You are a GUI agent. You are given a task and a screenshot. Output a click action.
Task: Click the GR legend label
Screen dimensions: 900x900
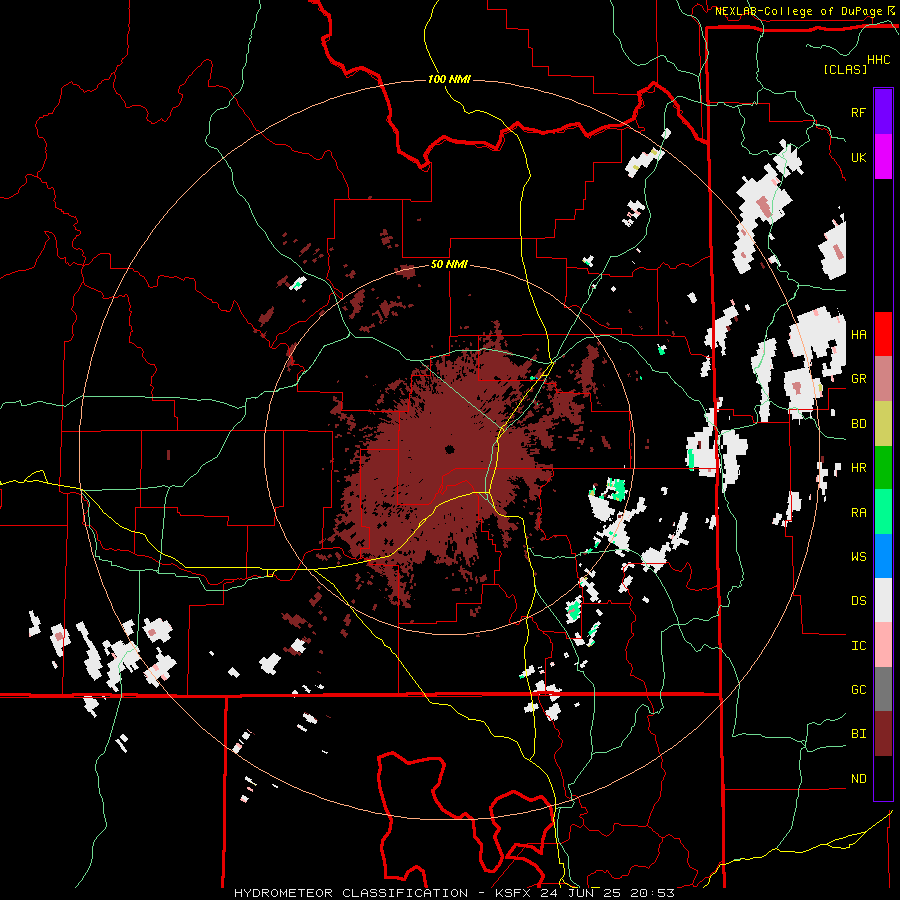click(x=858, y=379)
